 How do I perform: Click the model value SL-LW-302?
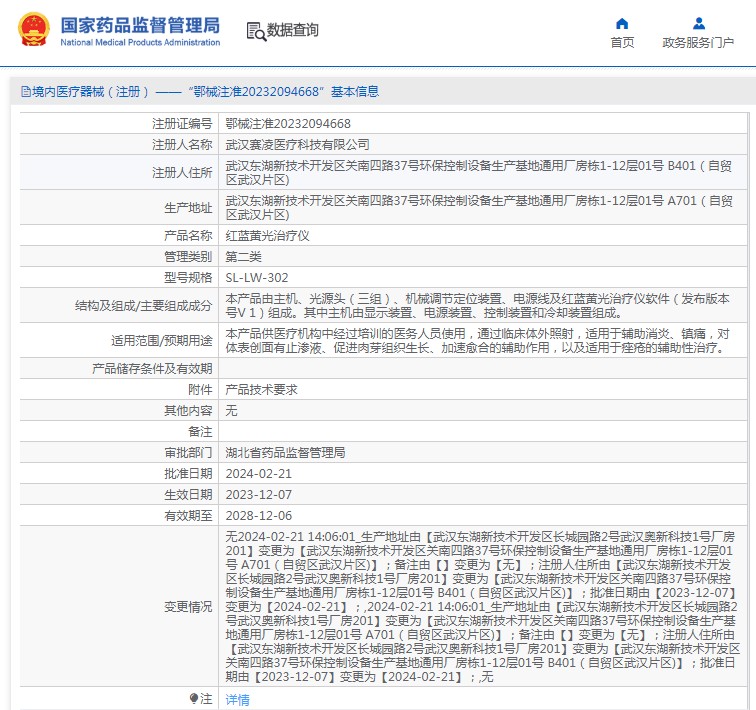tap(256, 278)
